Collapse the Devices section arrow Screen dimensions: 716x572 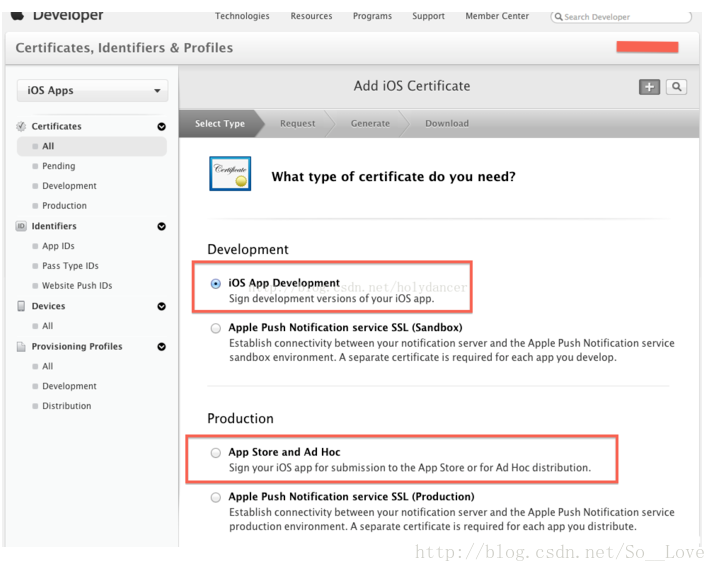(162, 306)
